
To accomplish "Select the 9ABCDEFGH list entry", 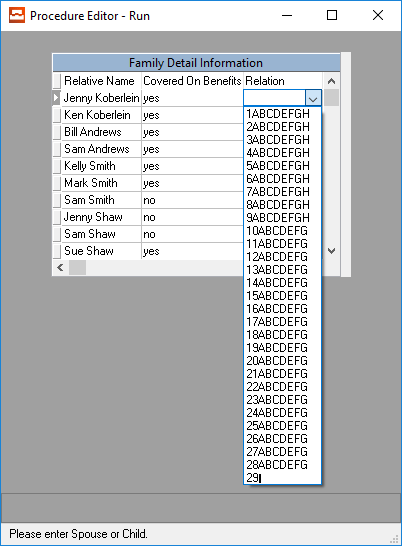I will pyautogui.click(x=282, y=218).
